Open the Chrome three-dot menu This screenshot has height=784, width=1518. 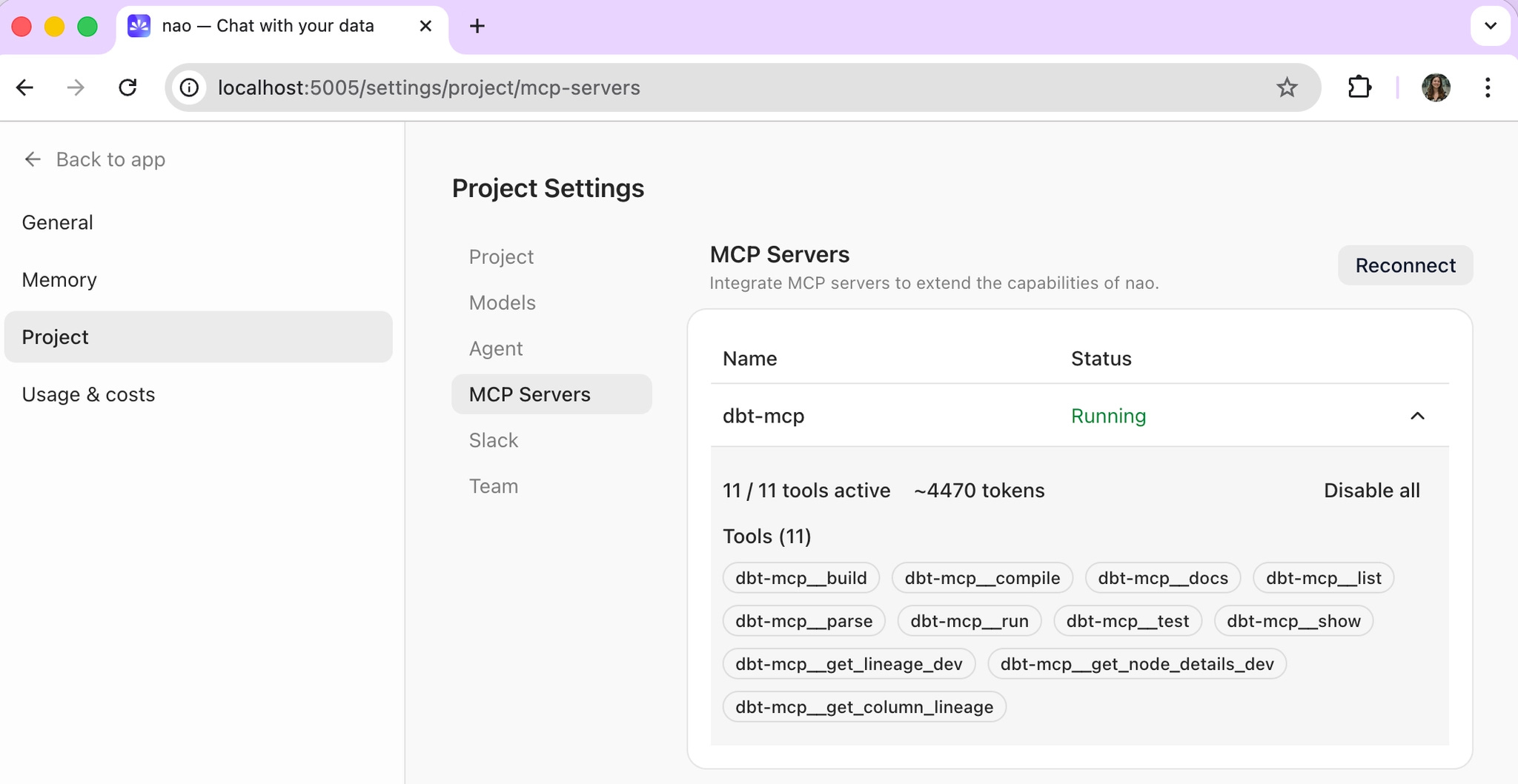click(x=1488, y=87)
